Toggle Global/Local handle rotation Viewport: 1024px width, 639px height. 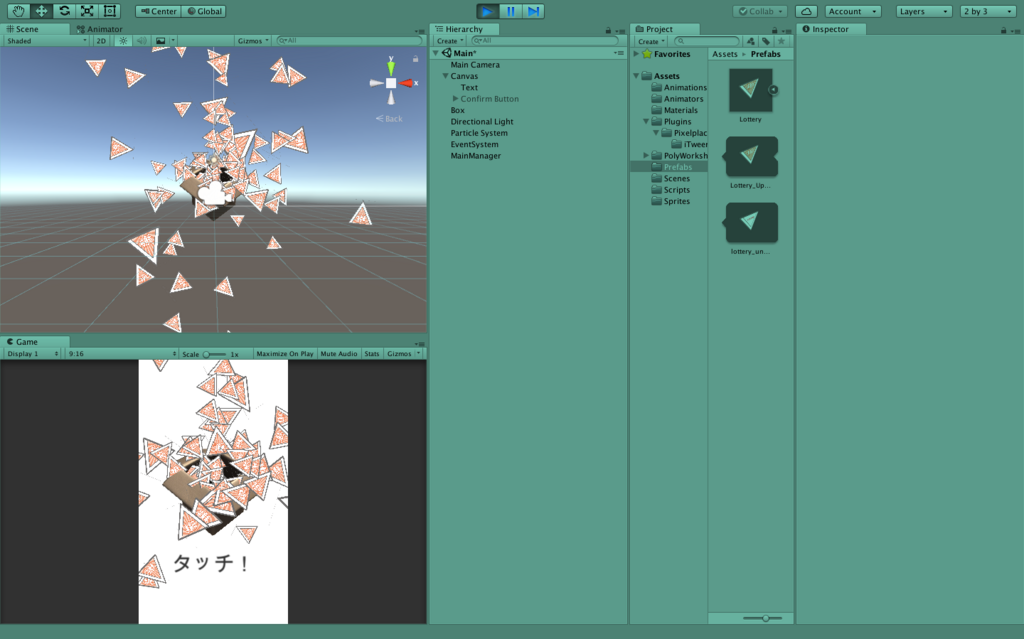pos(204,11)
